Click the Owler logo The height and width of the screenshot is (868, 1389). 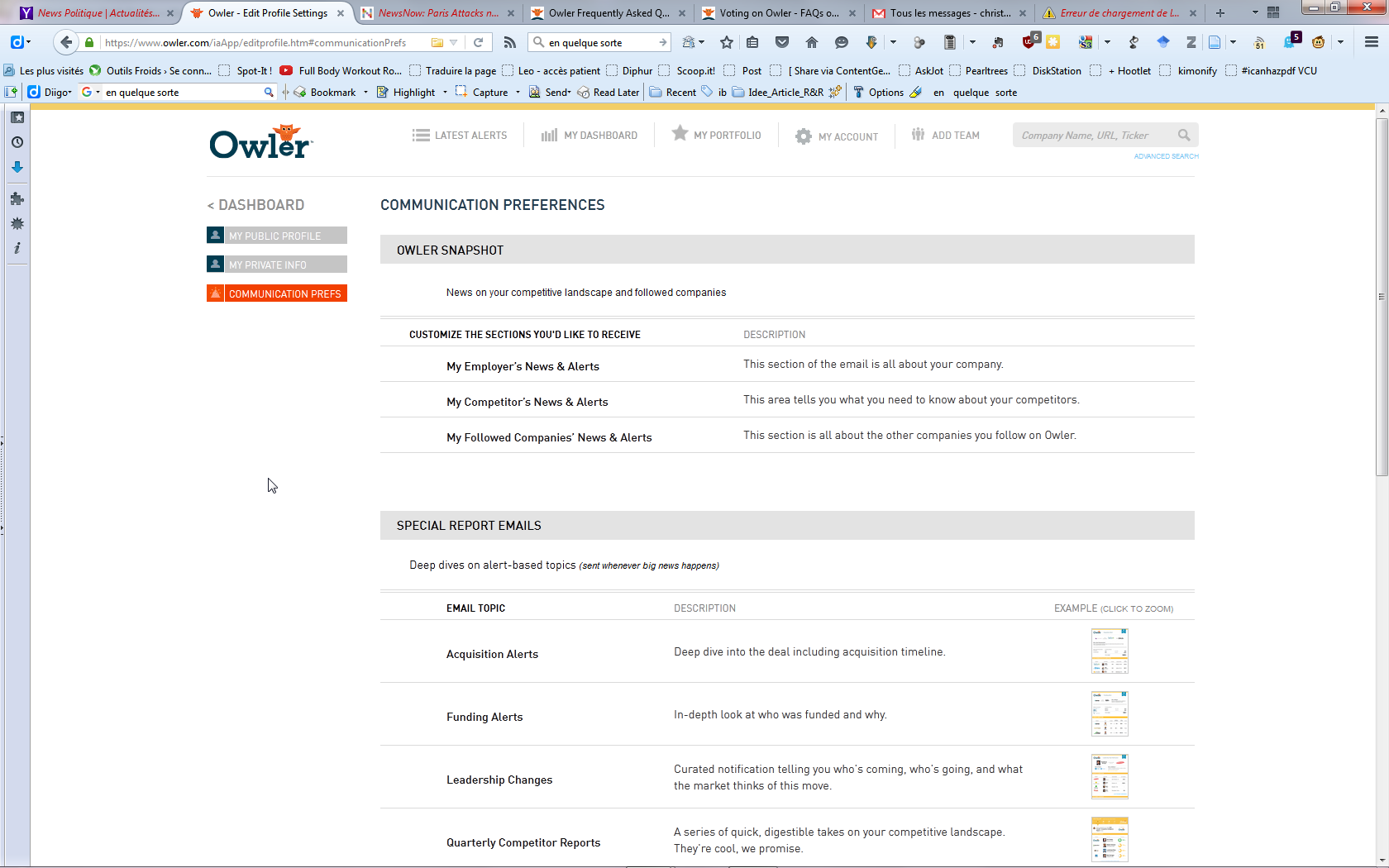tap(261, 141)
